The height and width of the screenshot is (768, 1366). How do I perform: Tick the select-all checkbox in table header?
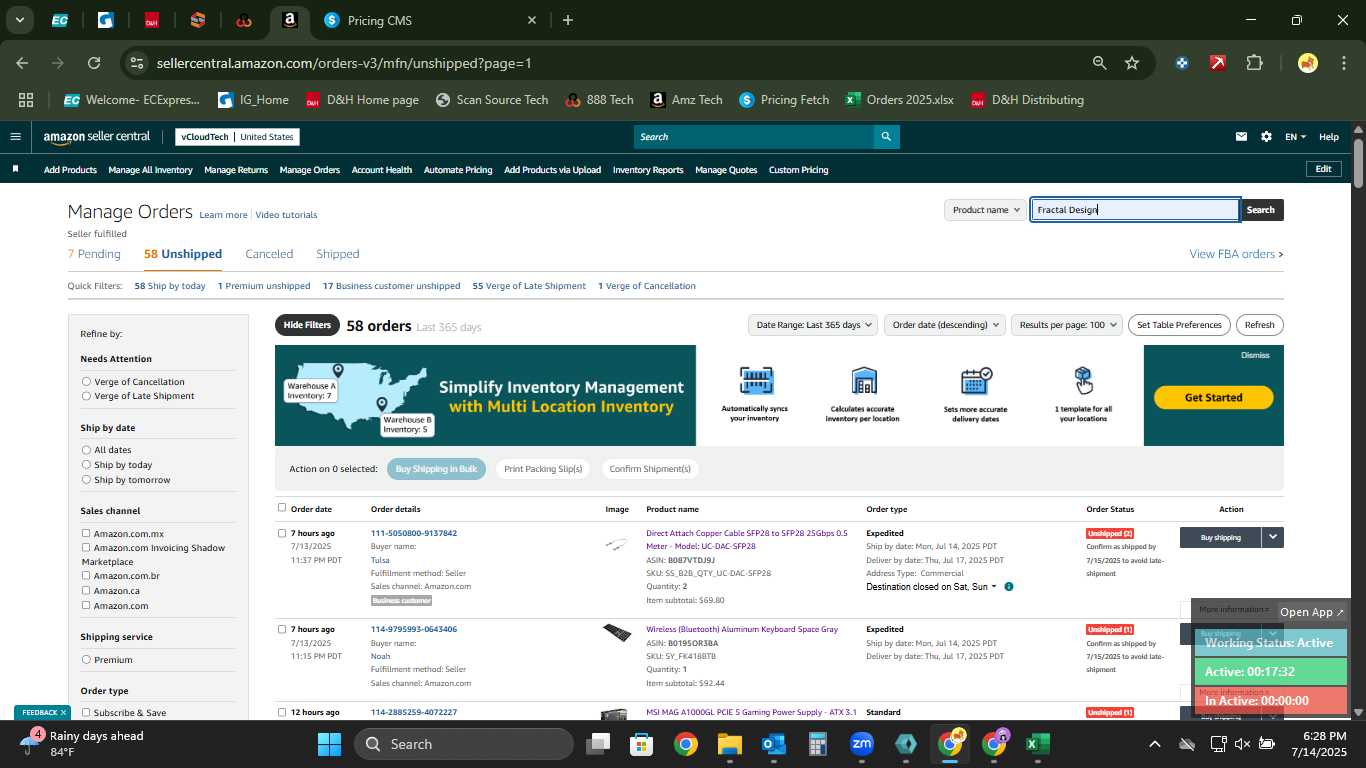click(x=282, y=508)
